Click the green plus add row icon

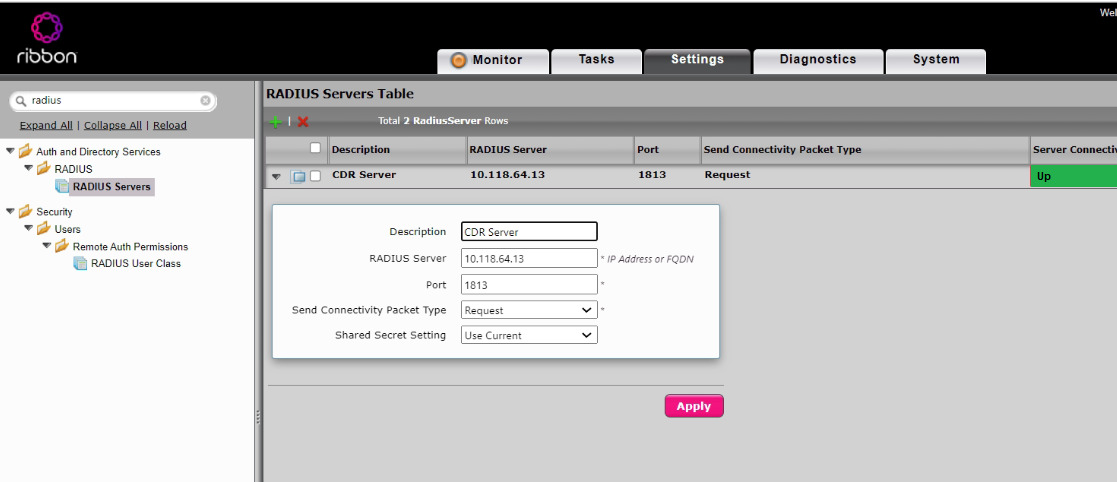point(275,121)
